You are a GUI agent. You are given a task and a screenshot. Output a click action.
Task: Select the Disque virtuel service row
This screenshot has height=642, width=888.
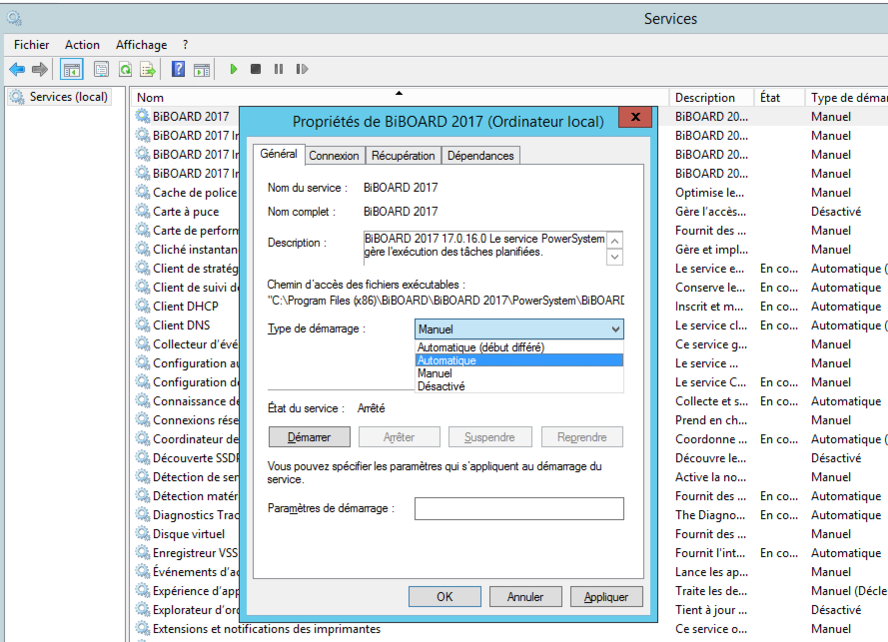click(189, 534)
